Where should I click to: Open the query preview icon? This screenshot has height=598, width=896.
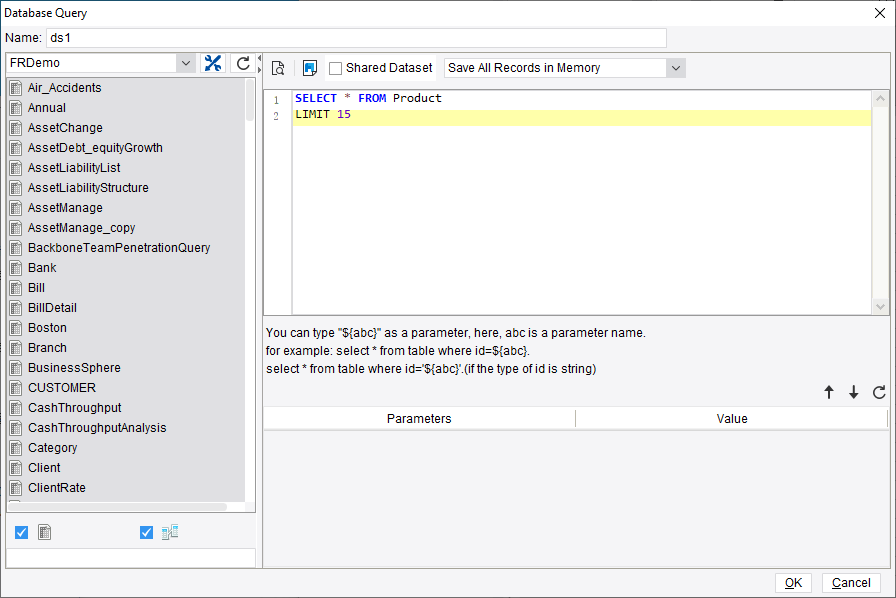(x=278, y=67)
